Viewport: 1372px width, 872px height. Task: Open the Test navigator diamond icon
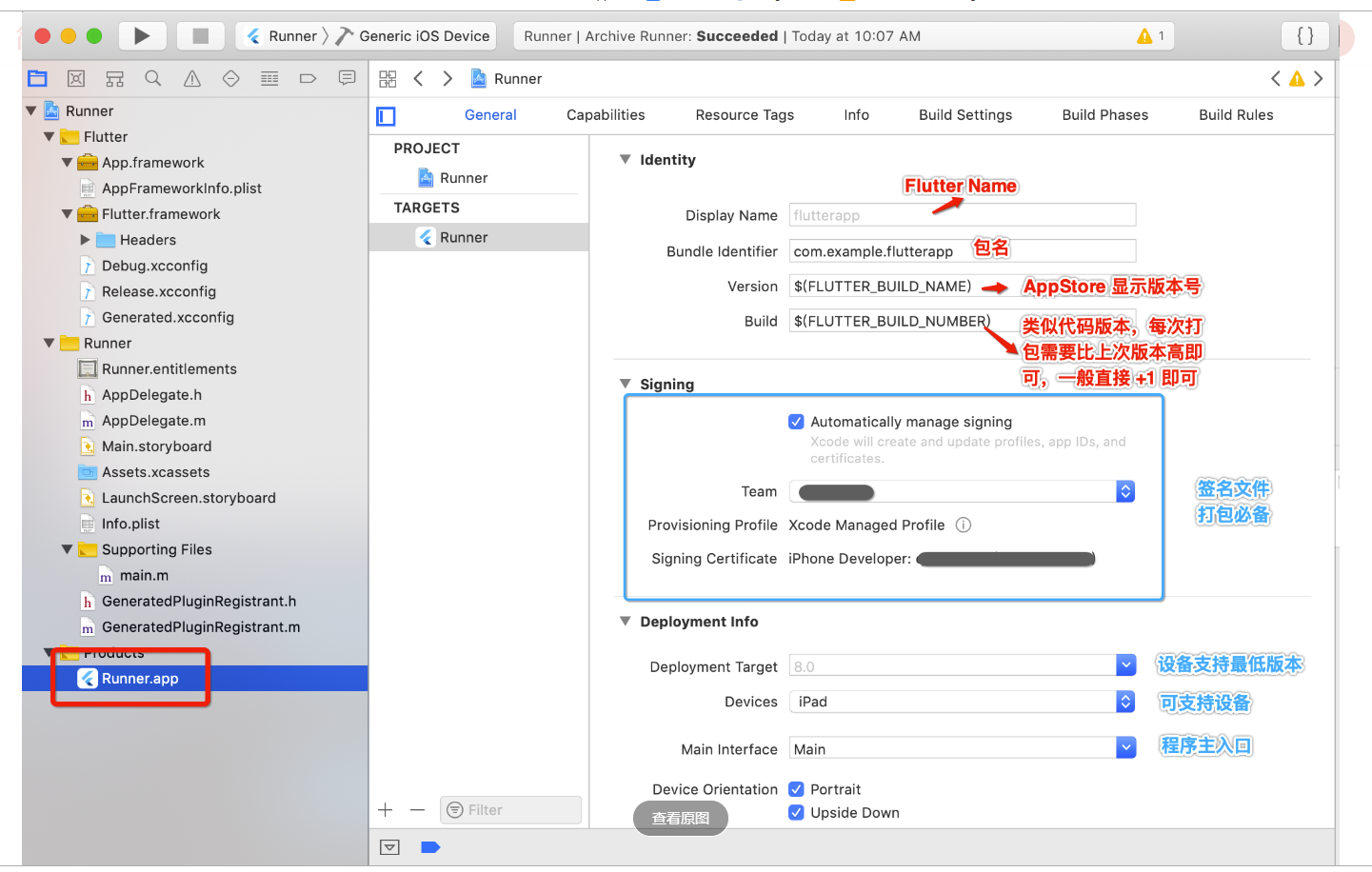pos(230,79)
